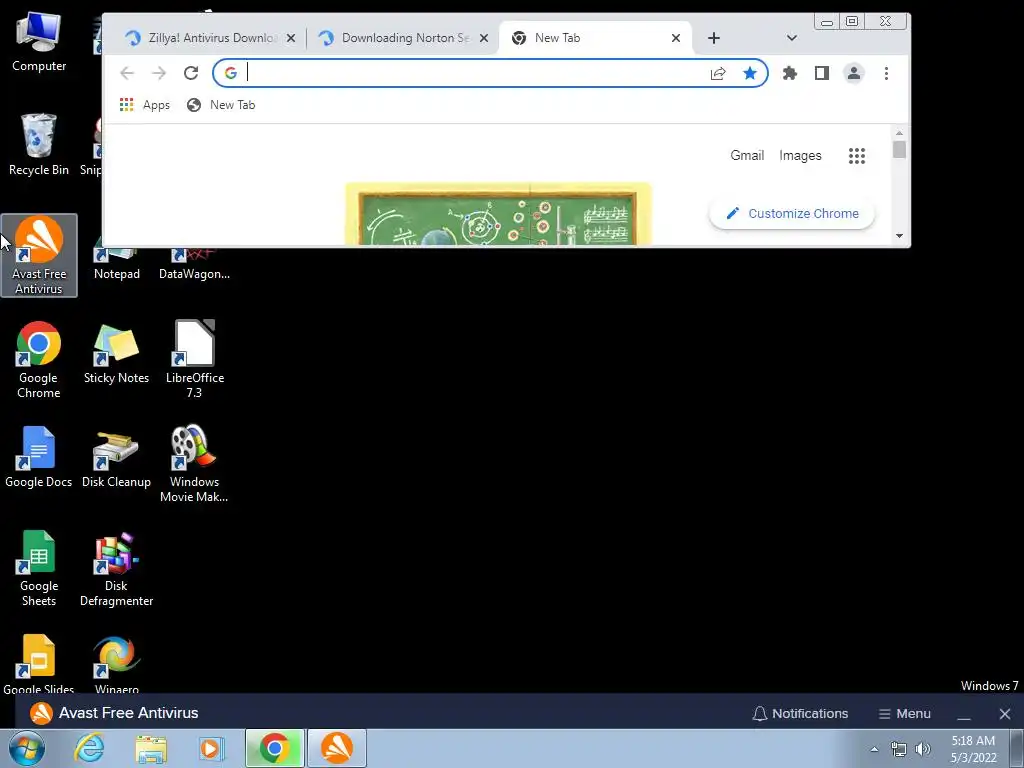Select Windows Movie Maker desktop shortcut
Image resolution: width=1024 pixels, height=768 pixels.
coord(194,464)
